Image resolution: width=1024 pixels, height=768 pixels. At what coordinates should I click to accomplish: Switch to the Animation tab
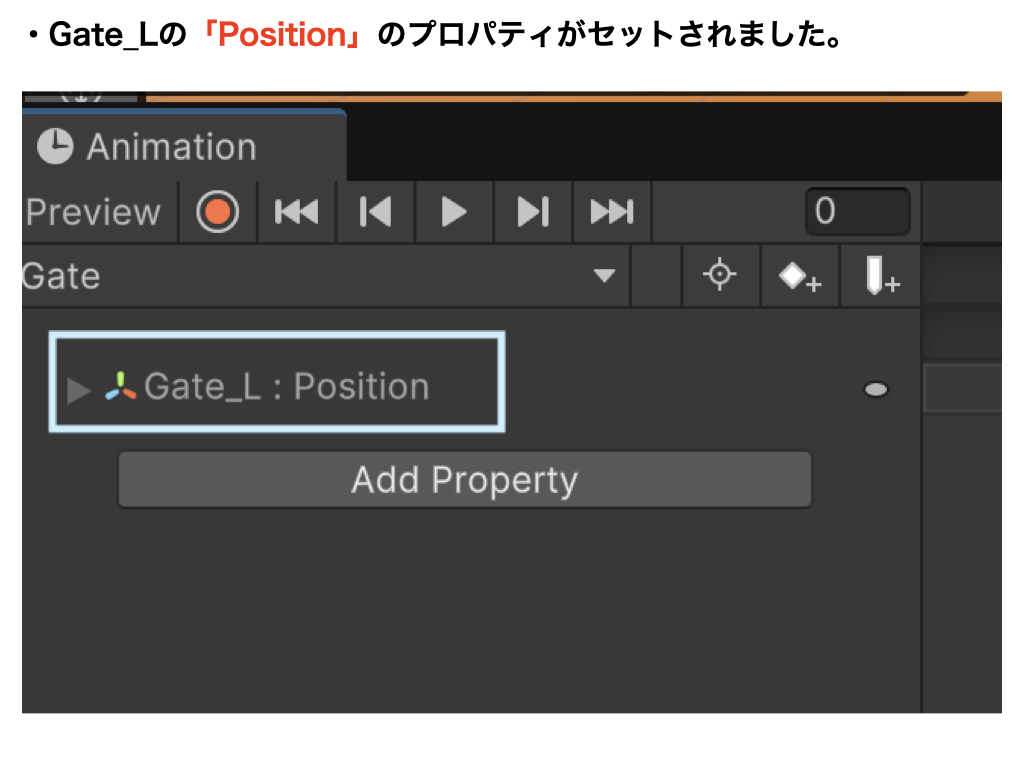(x=170, y=146)
